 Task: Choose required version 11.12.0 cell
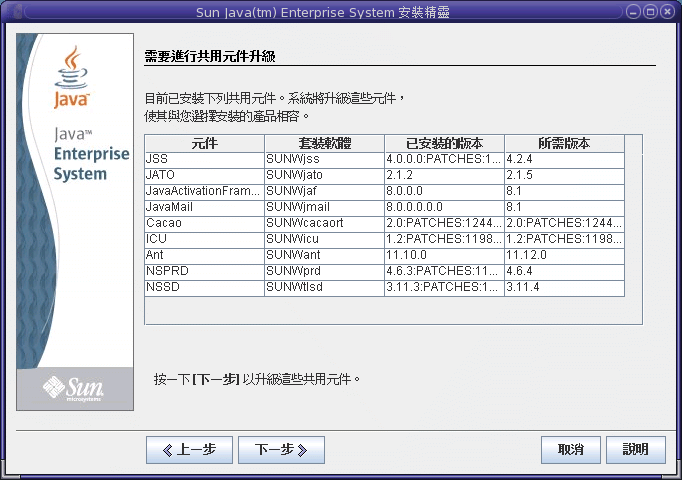coord(564,256)
